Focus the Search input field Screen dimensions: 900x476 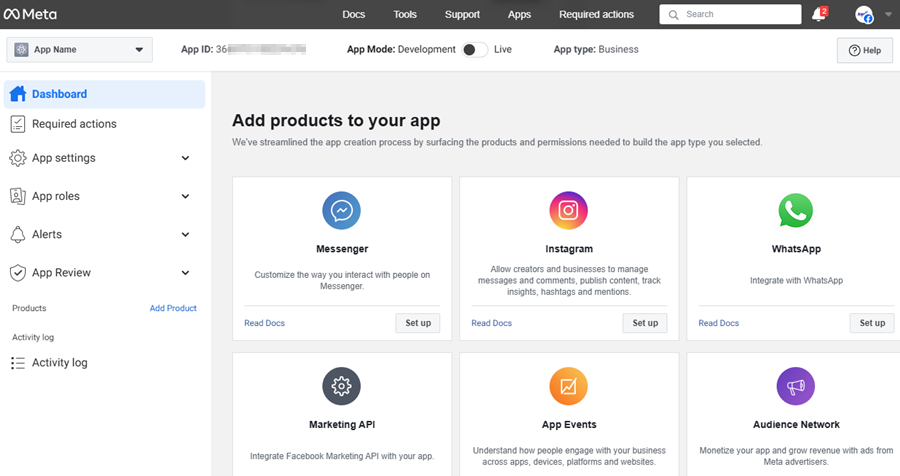click(731, 14)
